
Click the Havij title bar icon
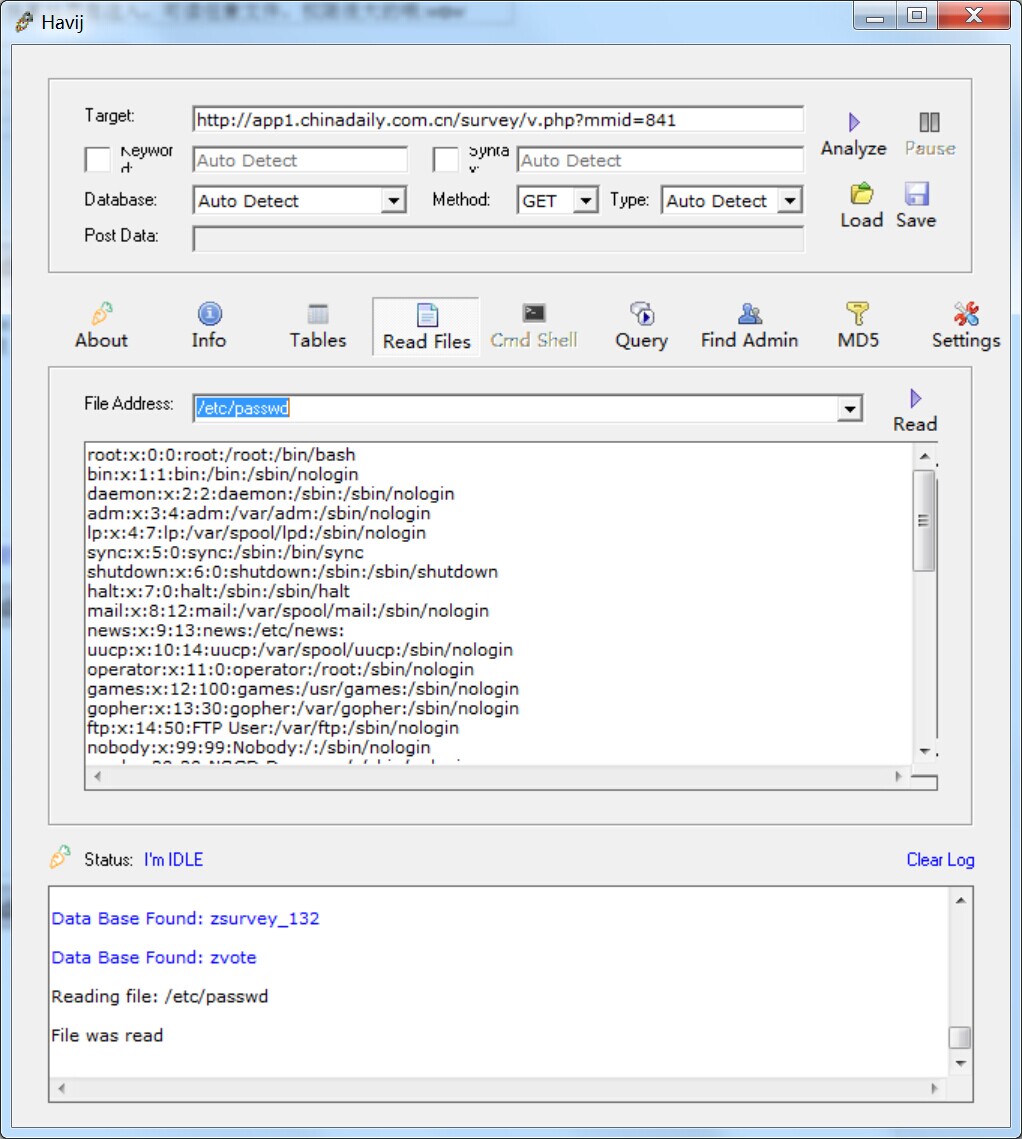pos(24,22)
